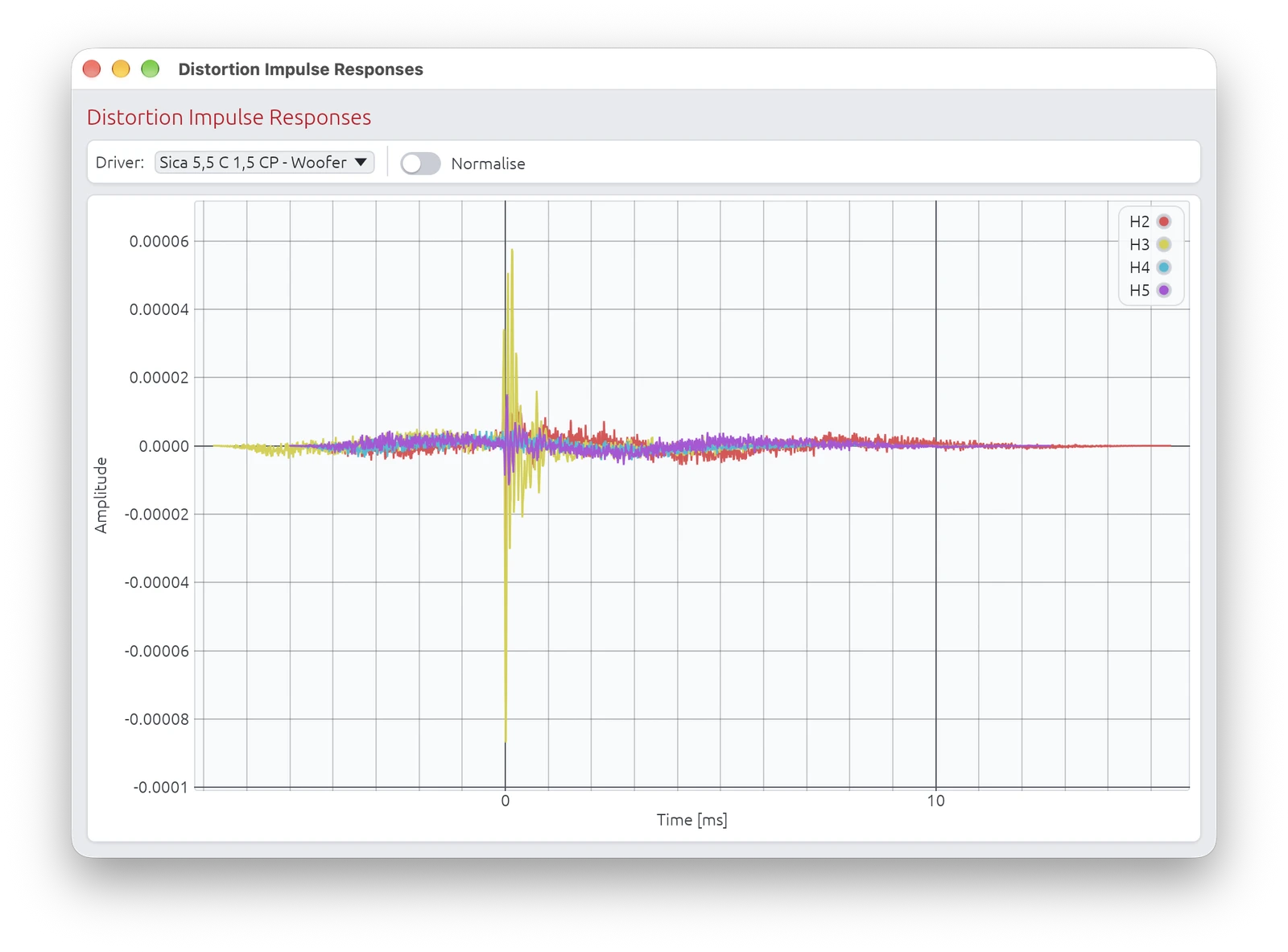
Task: Click the 0.00004 y-axis tick value
Action: coord(159,309)
